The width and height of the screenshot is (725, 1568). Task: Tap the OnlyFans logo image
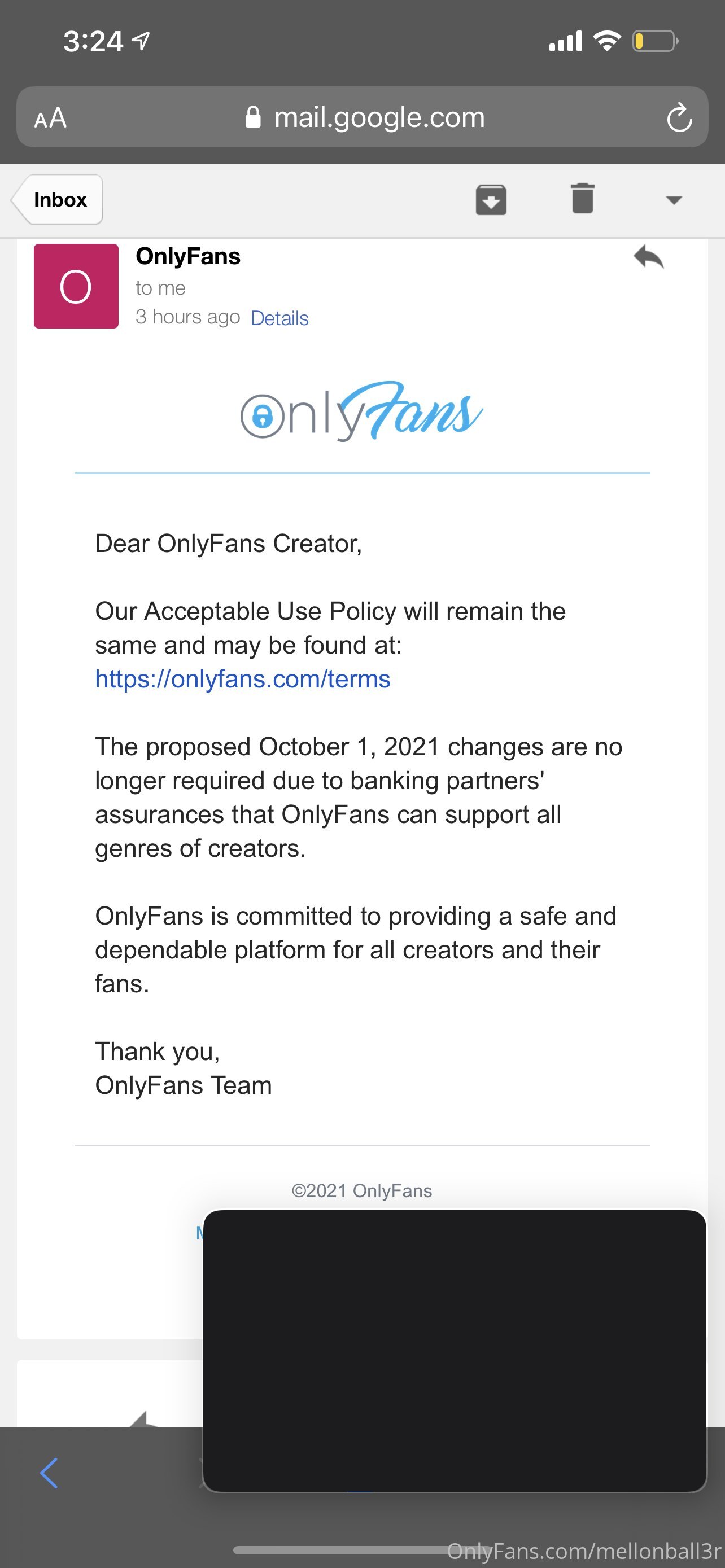361,411
